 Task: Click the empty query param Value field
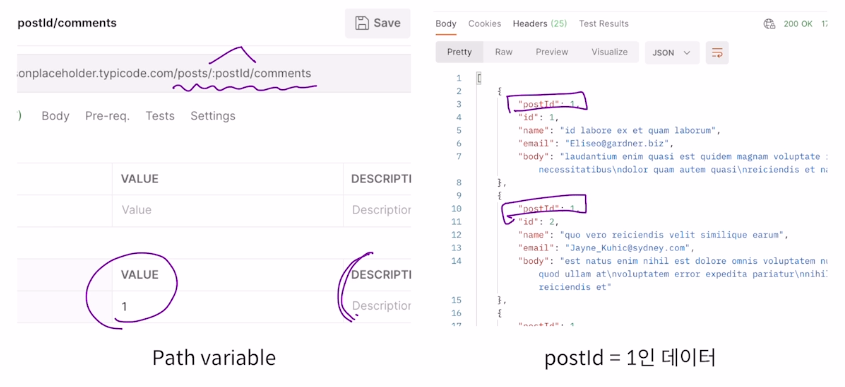point(228,210)
